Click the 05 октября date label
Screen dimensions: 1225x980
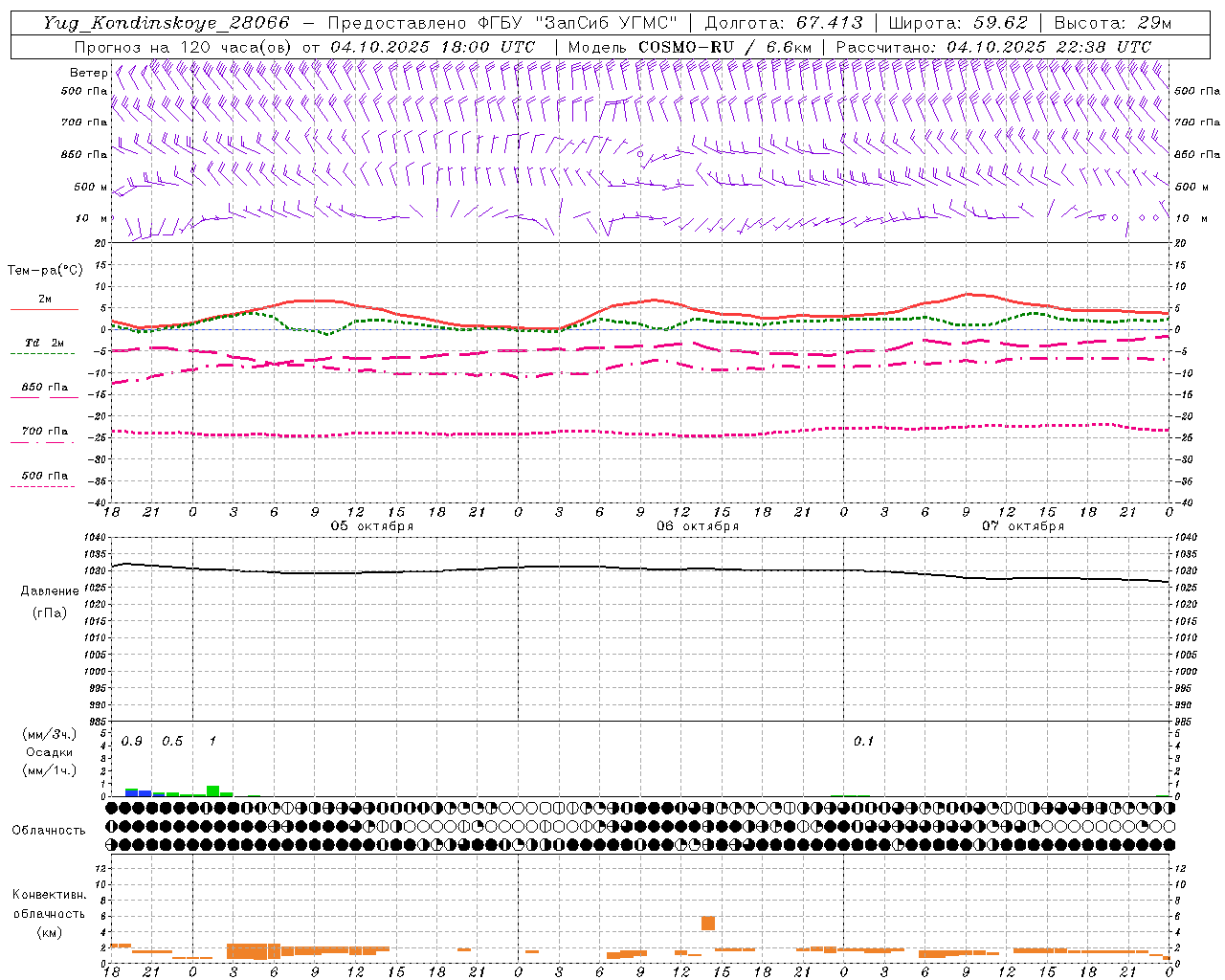(372, 525)
